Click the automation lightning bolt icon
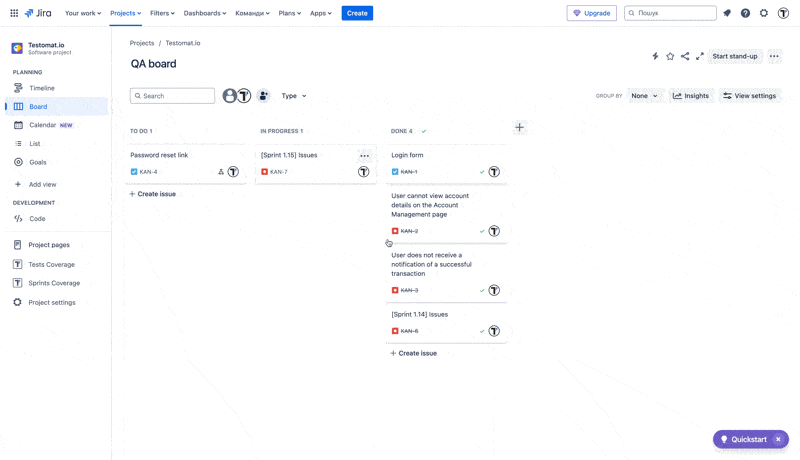Image resolution: width=800 pixels, height=460 pixels. point(655,56)
